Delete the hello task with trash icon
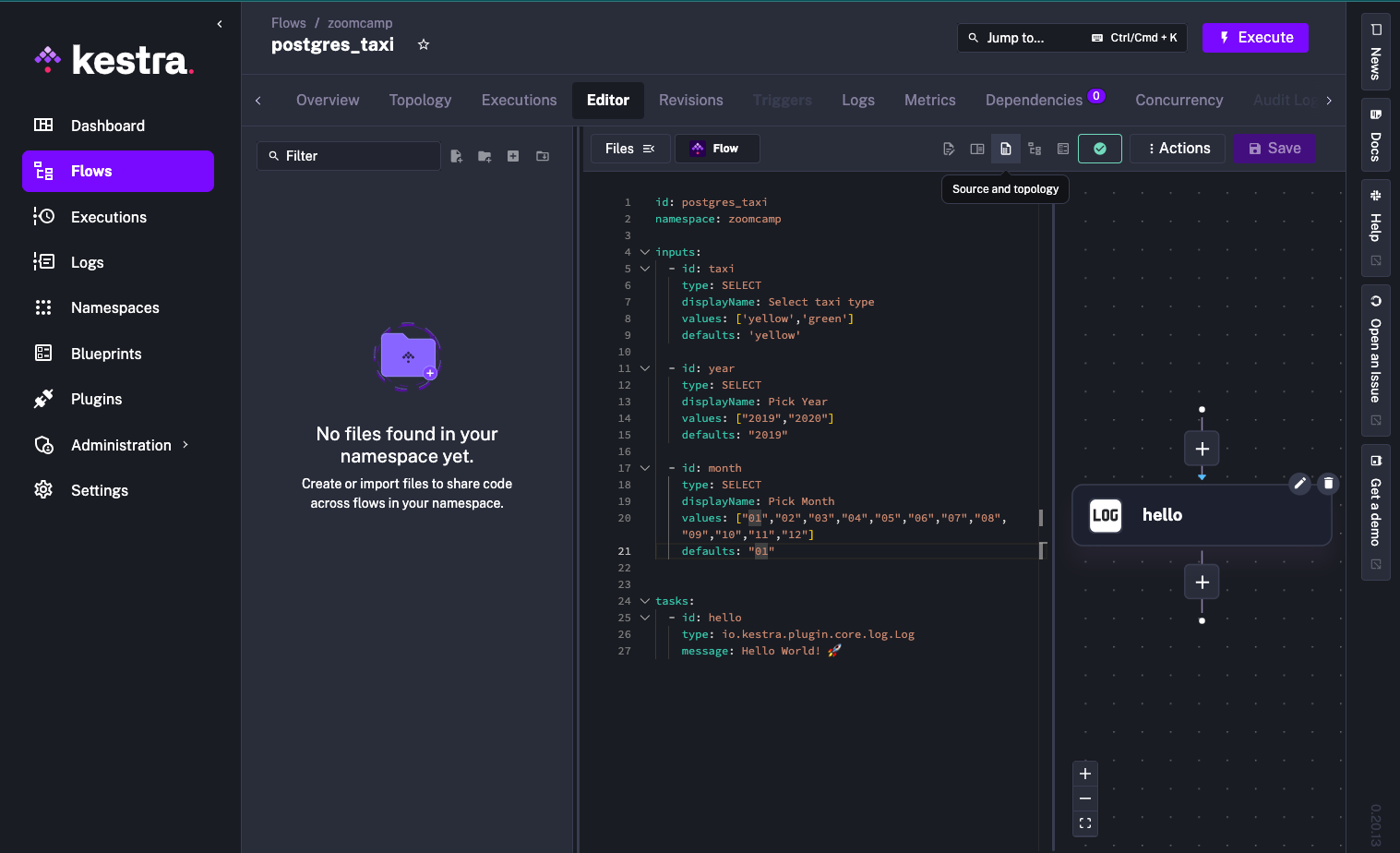1400x853 pixels. coord(1328,483)
